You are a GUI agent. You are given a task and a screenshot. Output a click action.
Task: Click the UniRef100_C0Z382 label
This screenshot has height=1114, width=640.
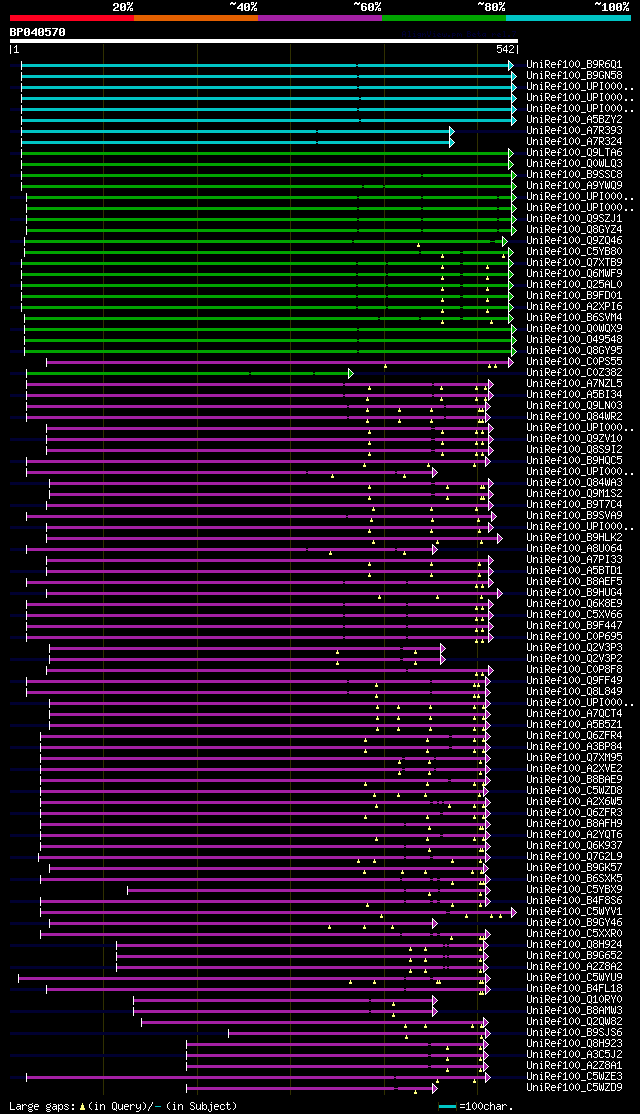(x=575, y=372)
